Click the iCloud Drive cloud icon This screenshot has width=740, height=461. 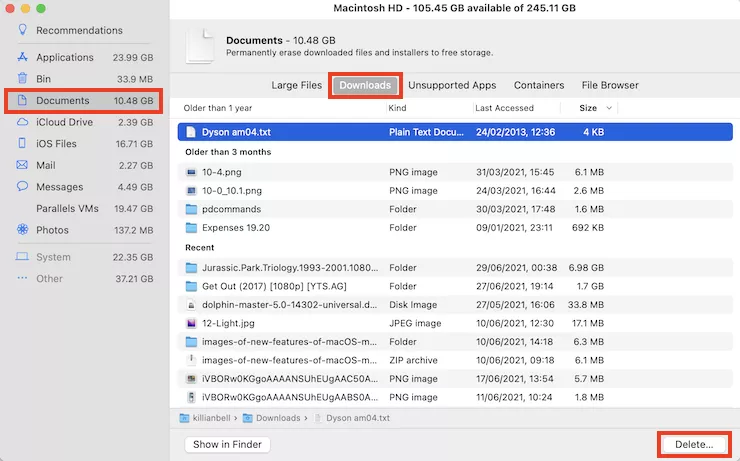(x=22, y=122)
